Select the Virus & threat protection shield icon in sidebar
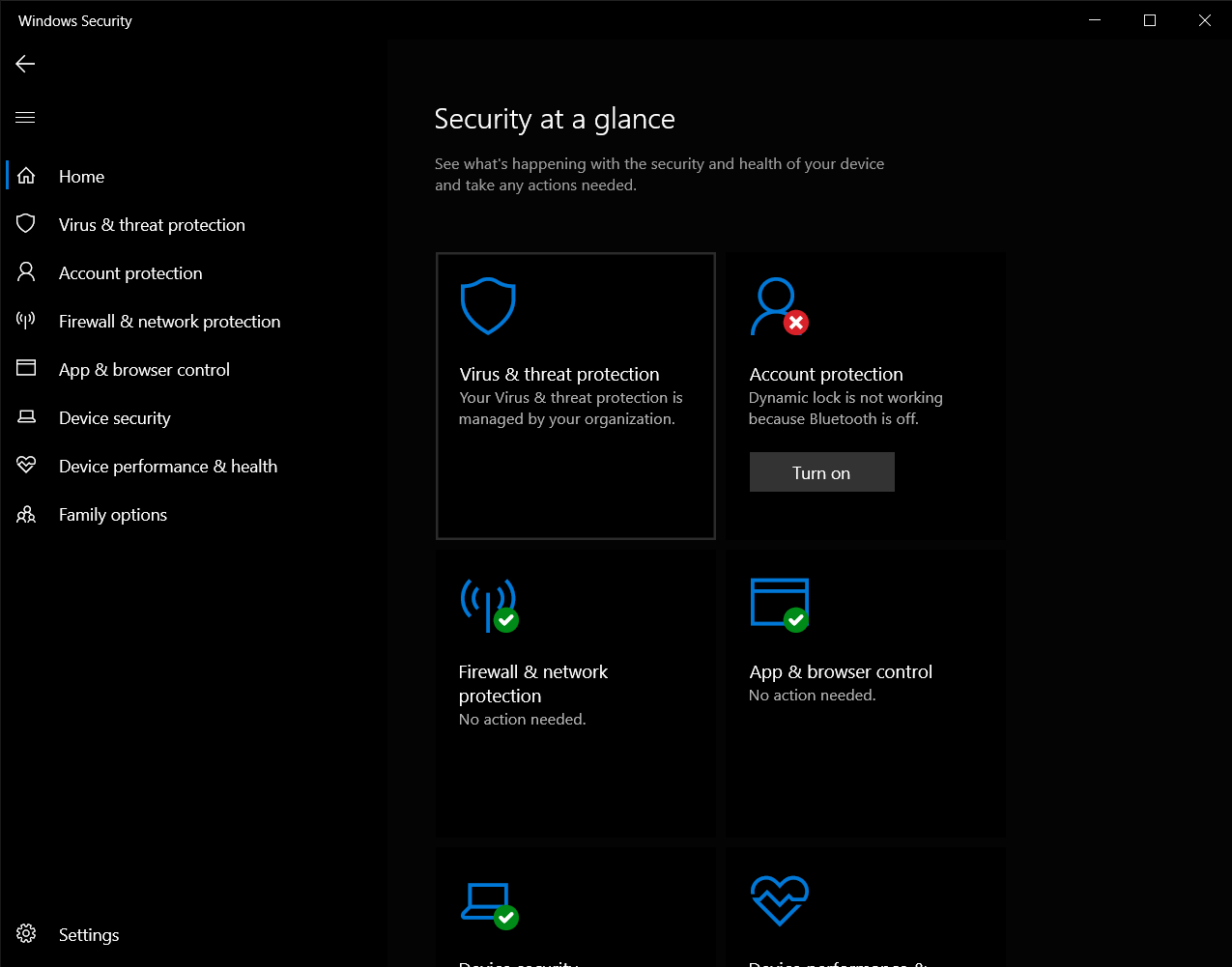This screenshot has height=967, width=1232. tap(25, 223)
